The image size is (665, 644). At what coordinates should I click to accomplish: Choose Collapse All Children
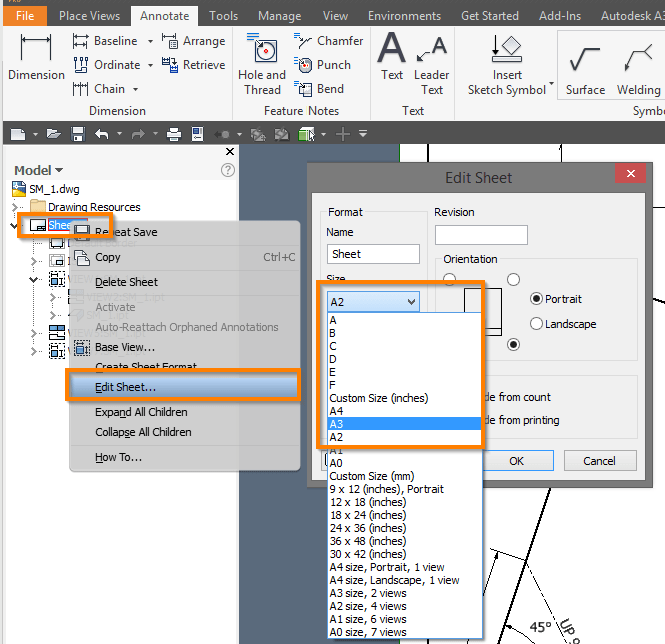pos(185,432)
